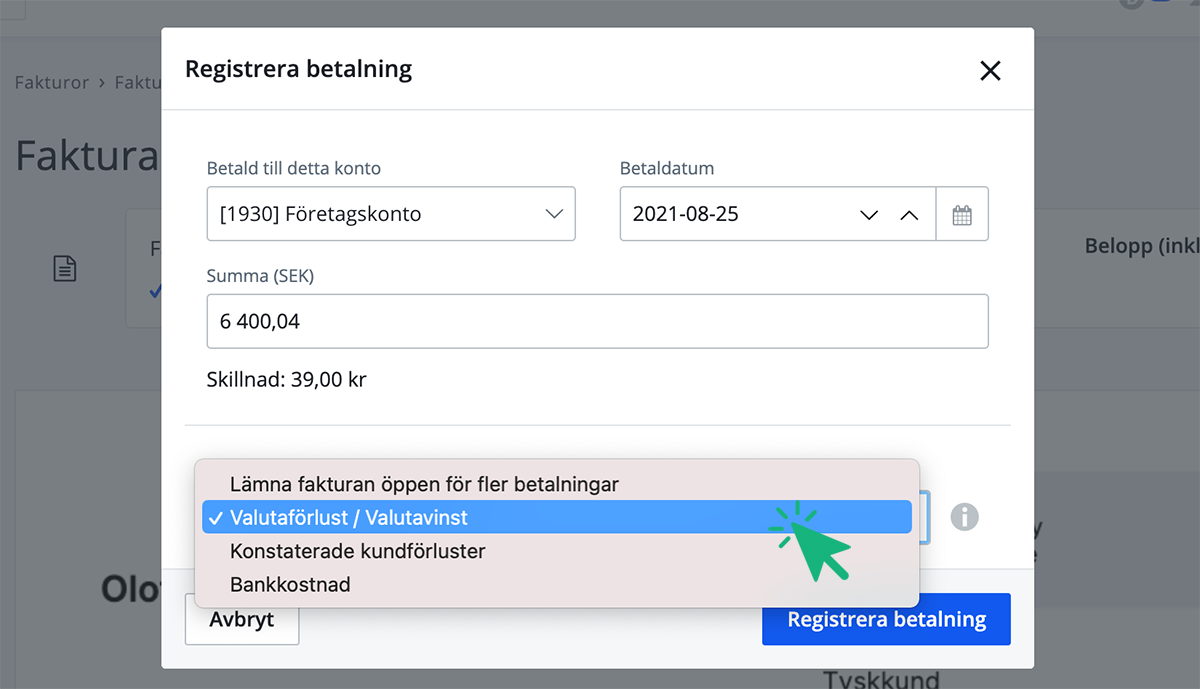Viewport: 1200px width, 689px height.
Task: Click the X to close Registrera betalning
Action: click(x=990, y=70)
